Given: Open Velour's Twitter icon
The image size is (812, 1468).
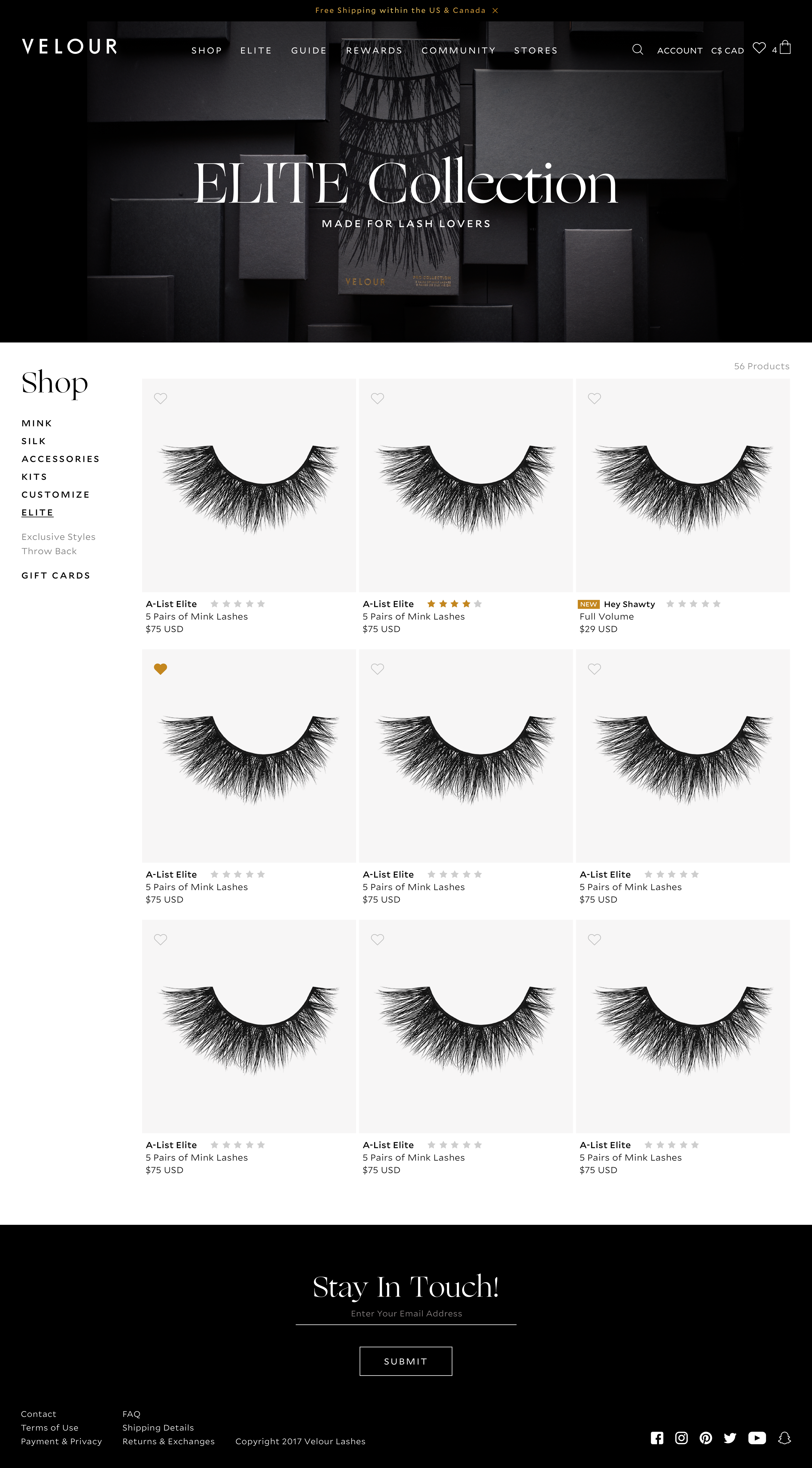Looking at the screenshot, I should pos(730,1438).
